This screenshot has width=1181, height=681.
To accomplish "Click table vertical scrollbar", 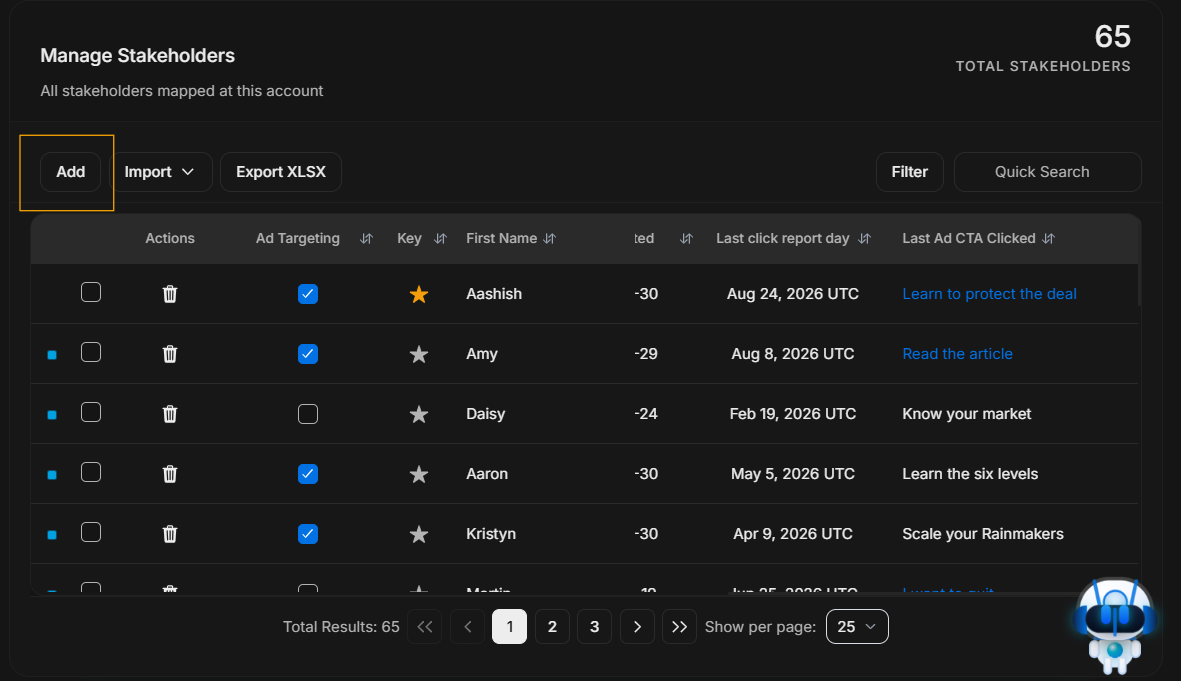I will click(1140, 285).
